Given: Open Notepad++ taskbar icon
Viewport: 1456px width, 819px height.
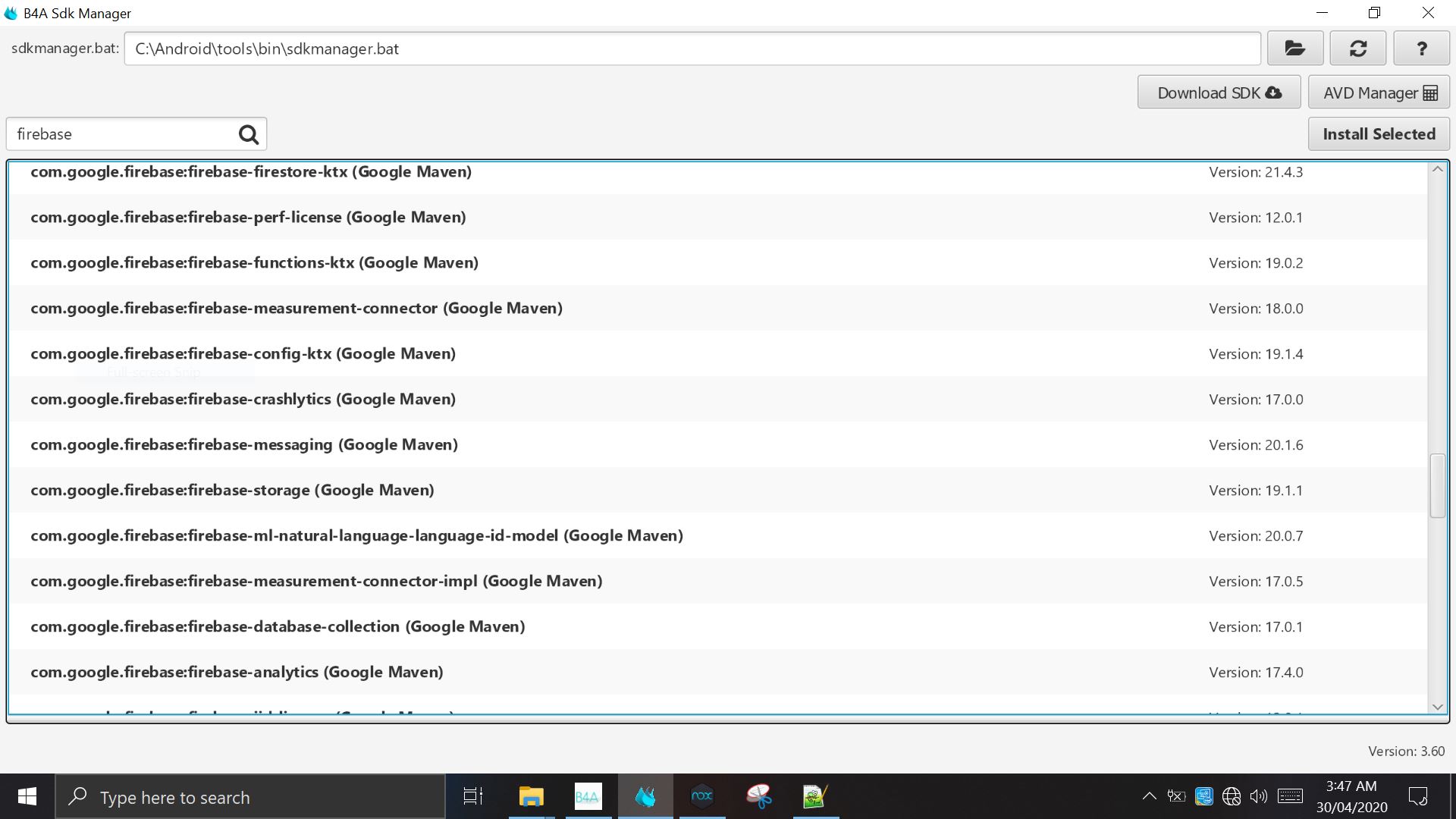Looking at the screenshot, I should pyautogui.click(x=815, y=796).
